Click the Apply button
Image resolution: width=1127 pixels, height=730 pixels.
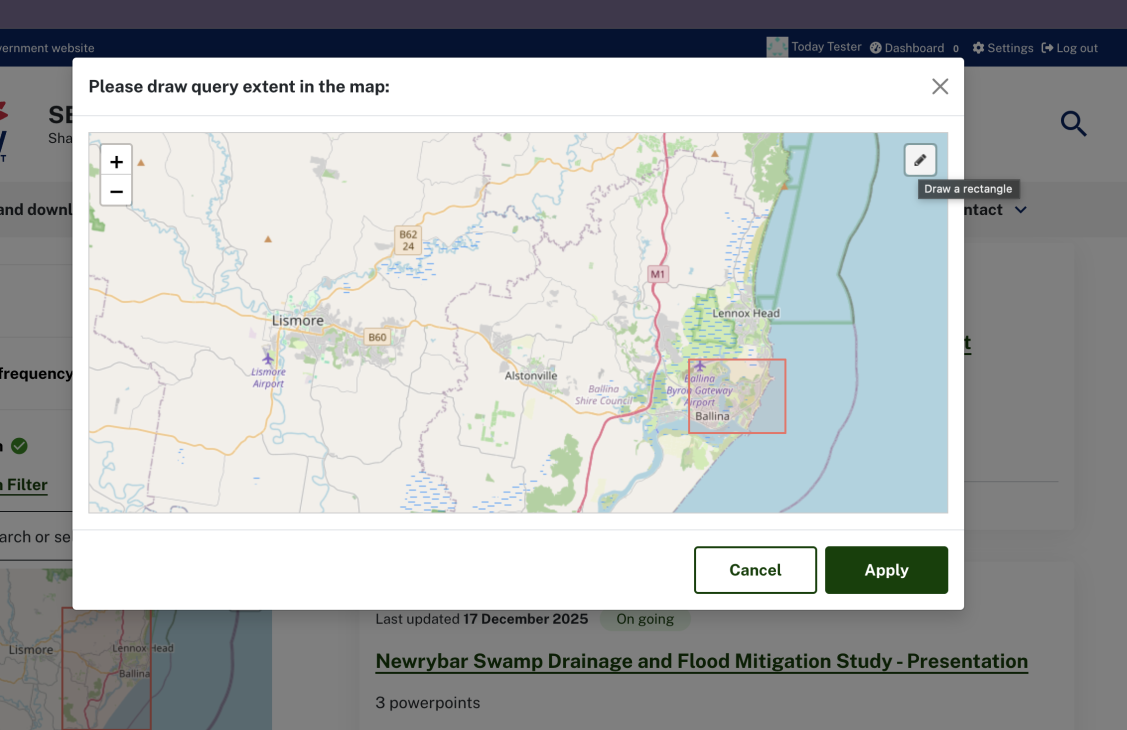click(886, 570)
